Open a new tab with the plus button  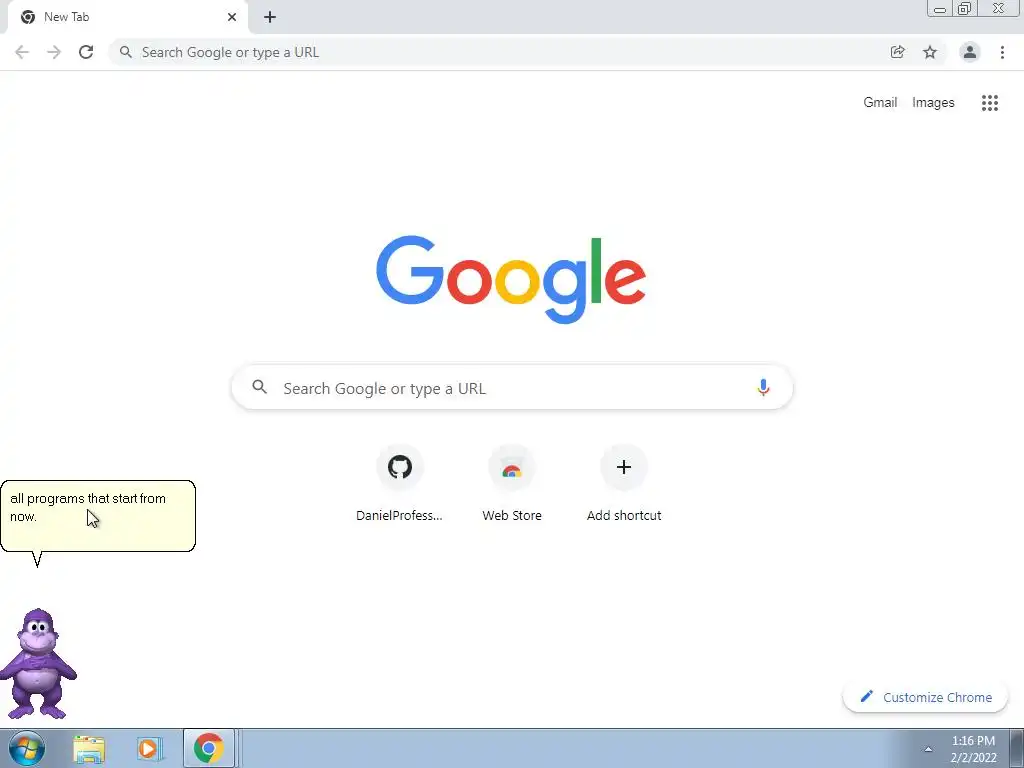[x=270, y=17]
